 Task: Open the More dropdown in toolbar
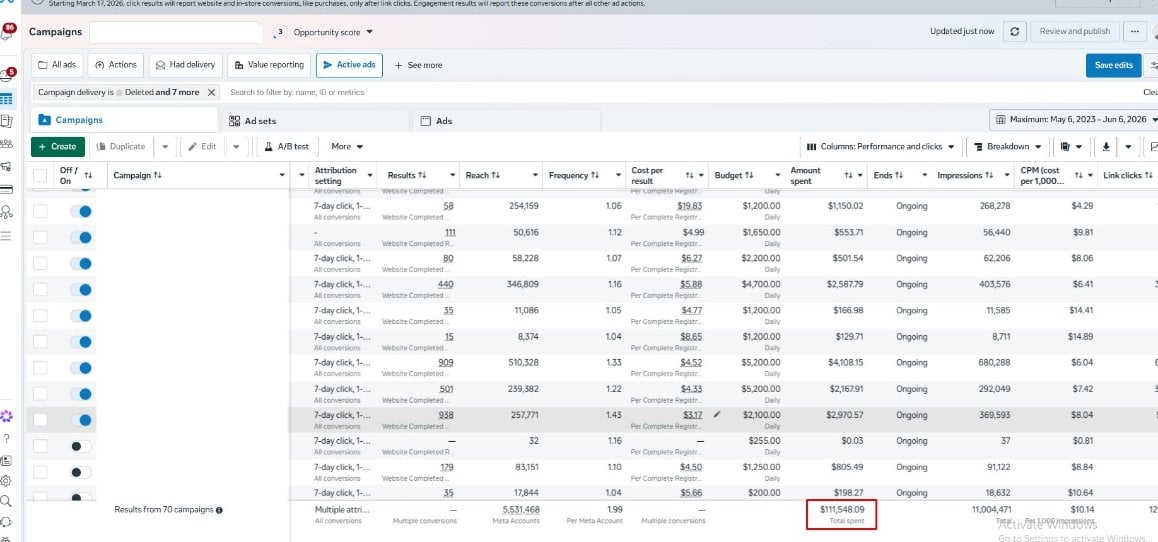[347, 146]
